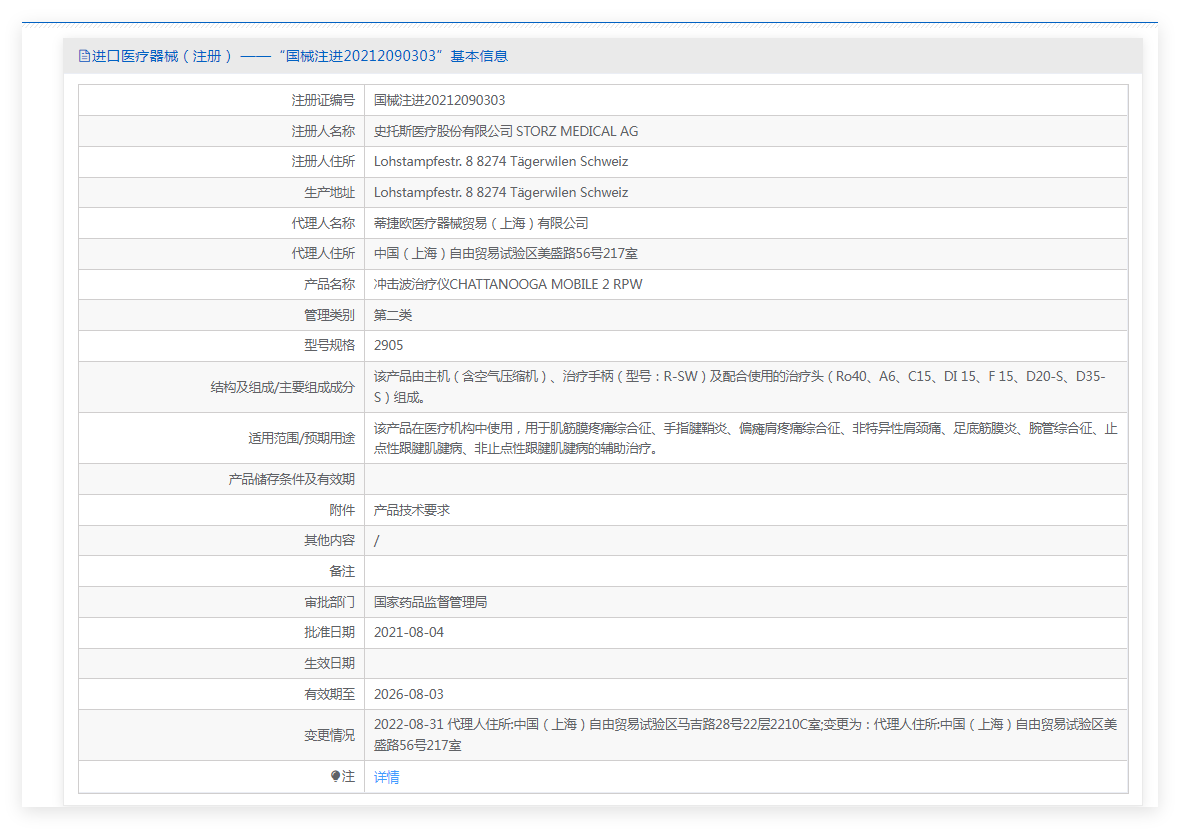Click the 注册人住所 address Lohstampfestr. 8 8274 value
This screenshot has height=829, width=1180.
pyautogui.click(x=501, y=162)
